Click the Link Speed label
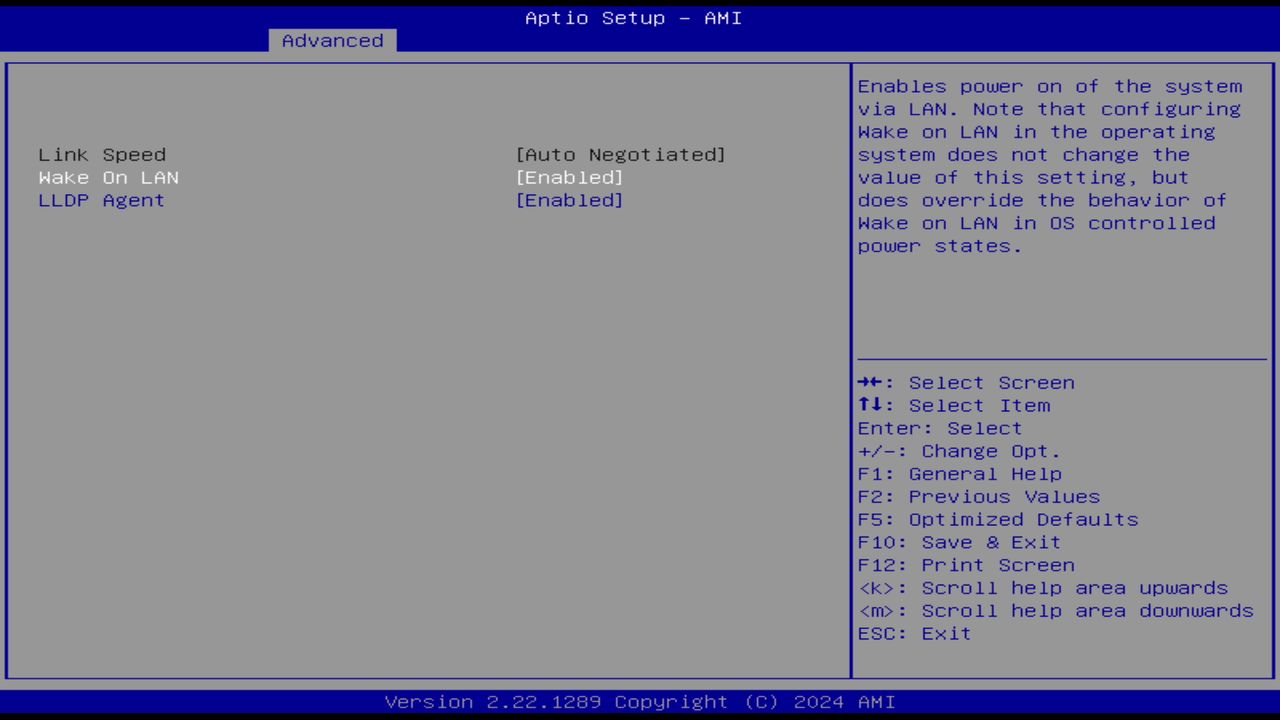The image size is (1280, 720). 102,155
